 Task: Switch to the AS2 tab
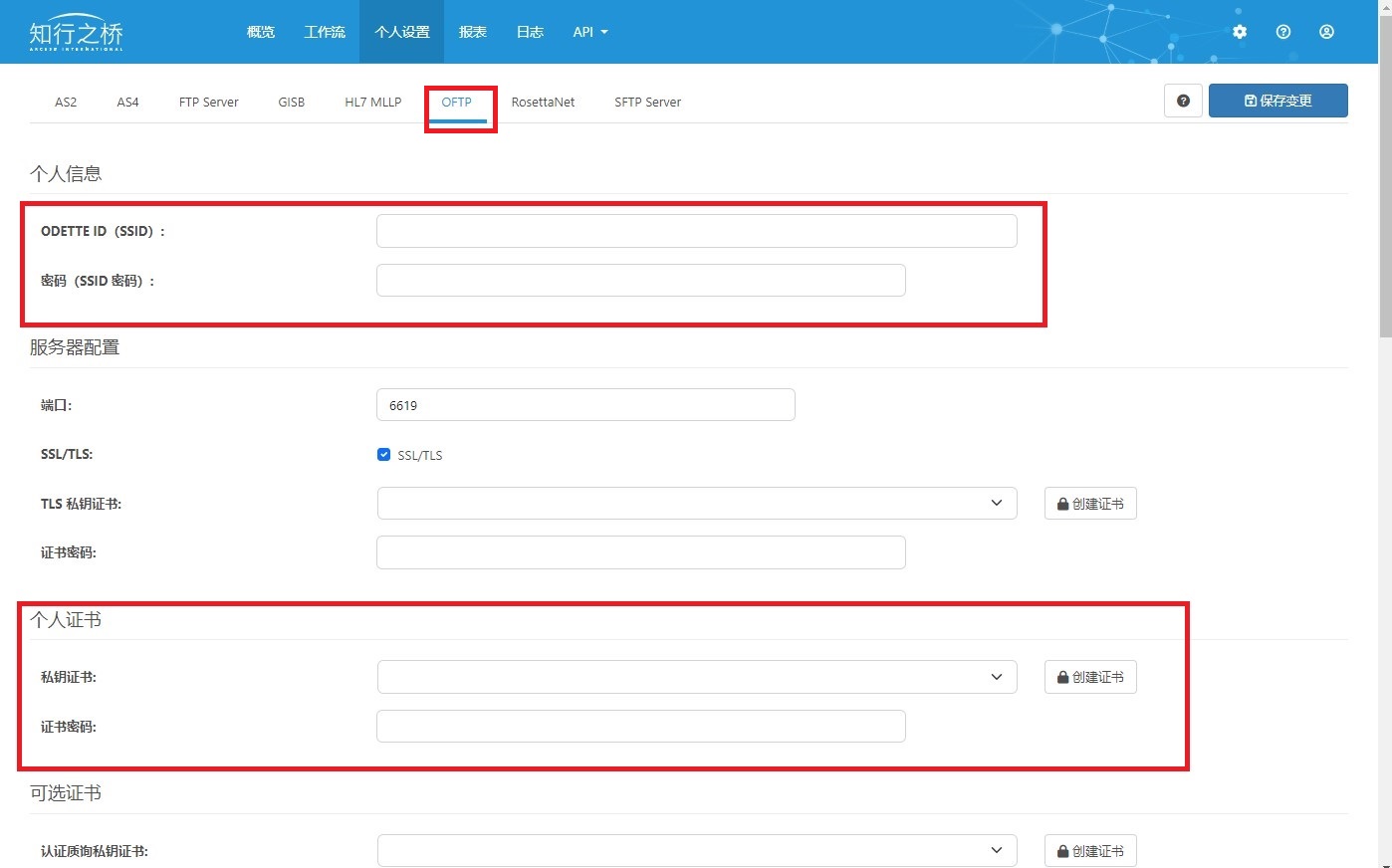click(x=66, y=102)
